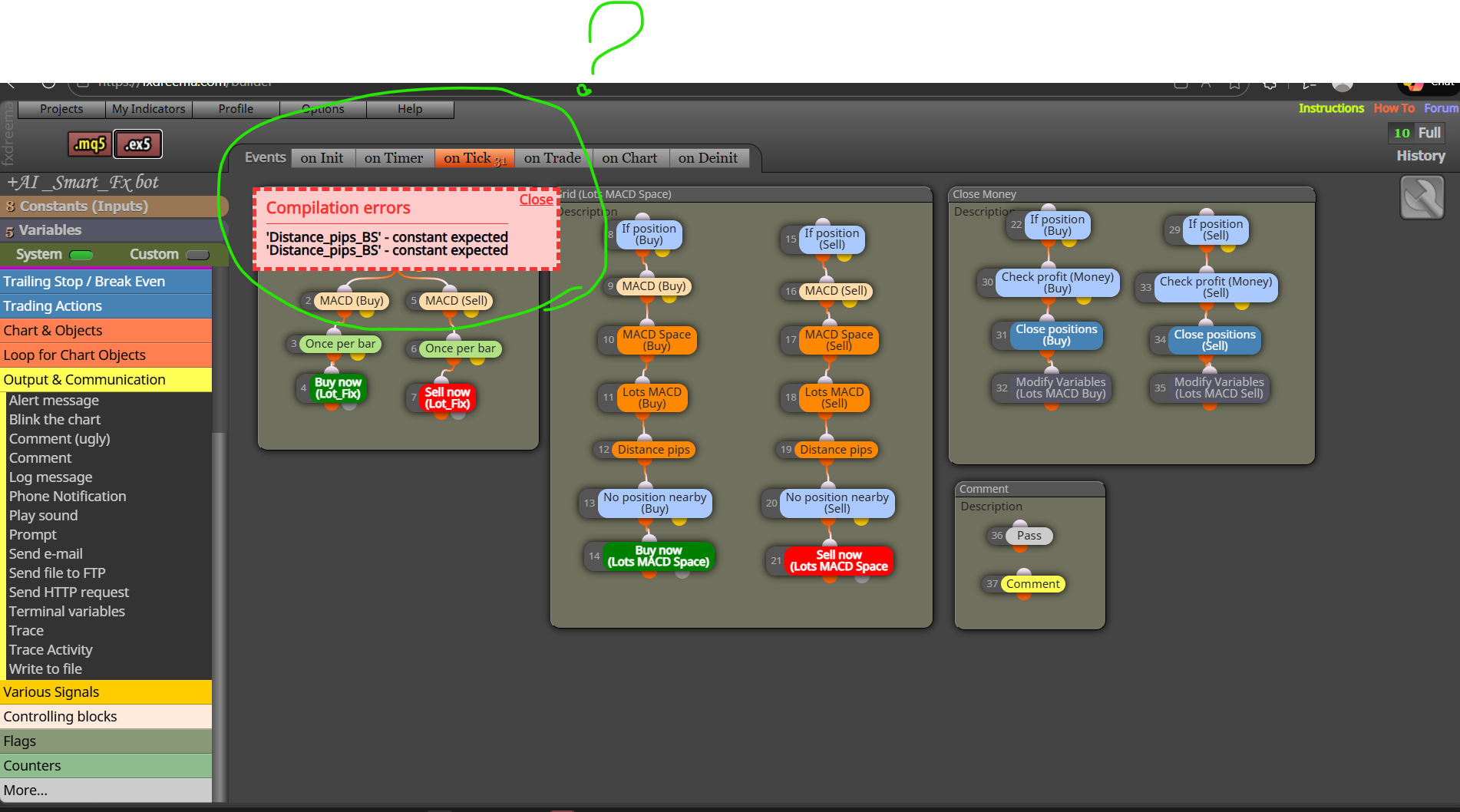Click the Close Money group header

(x=1131, y=194)
